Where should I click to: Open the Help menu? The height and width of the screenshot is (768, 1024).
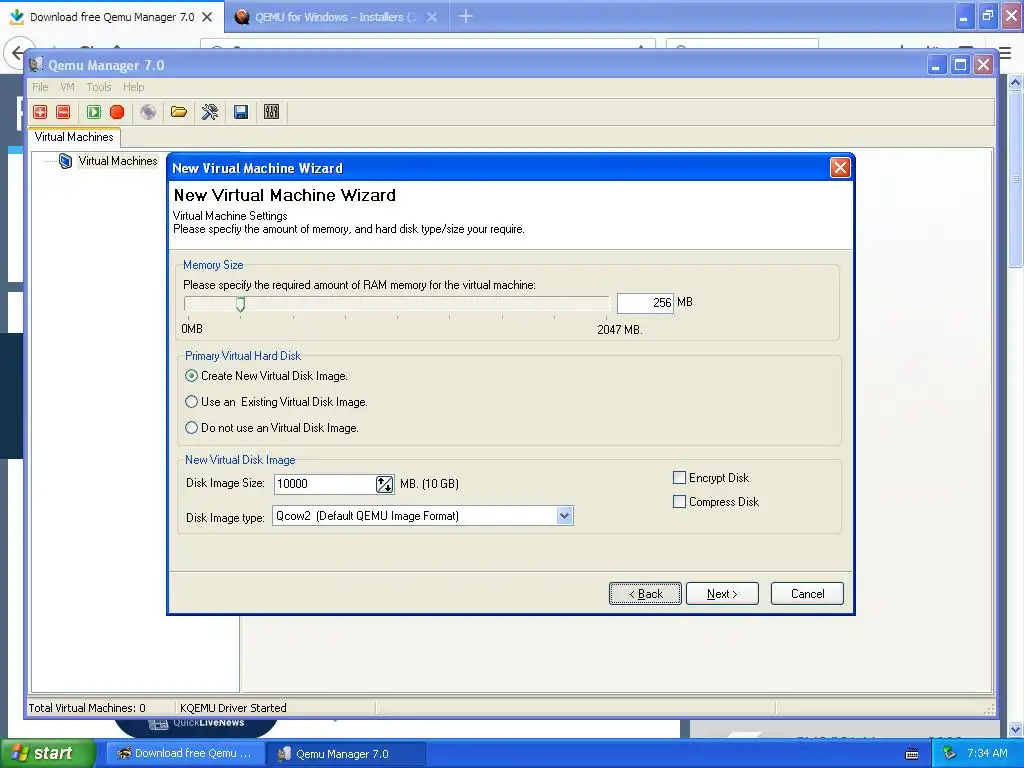tap(133, 87)
